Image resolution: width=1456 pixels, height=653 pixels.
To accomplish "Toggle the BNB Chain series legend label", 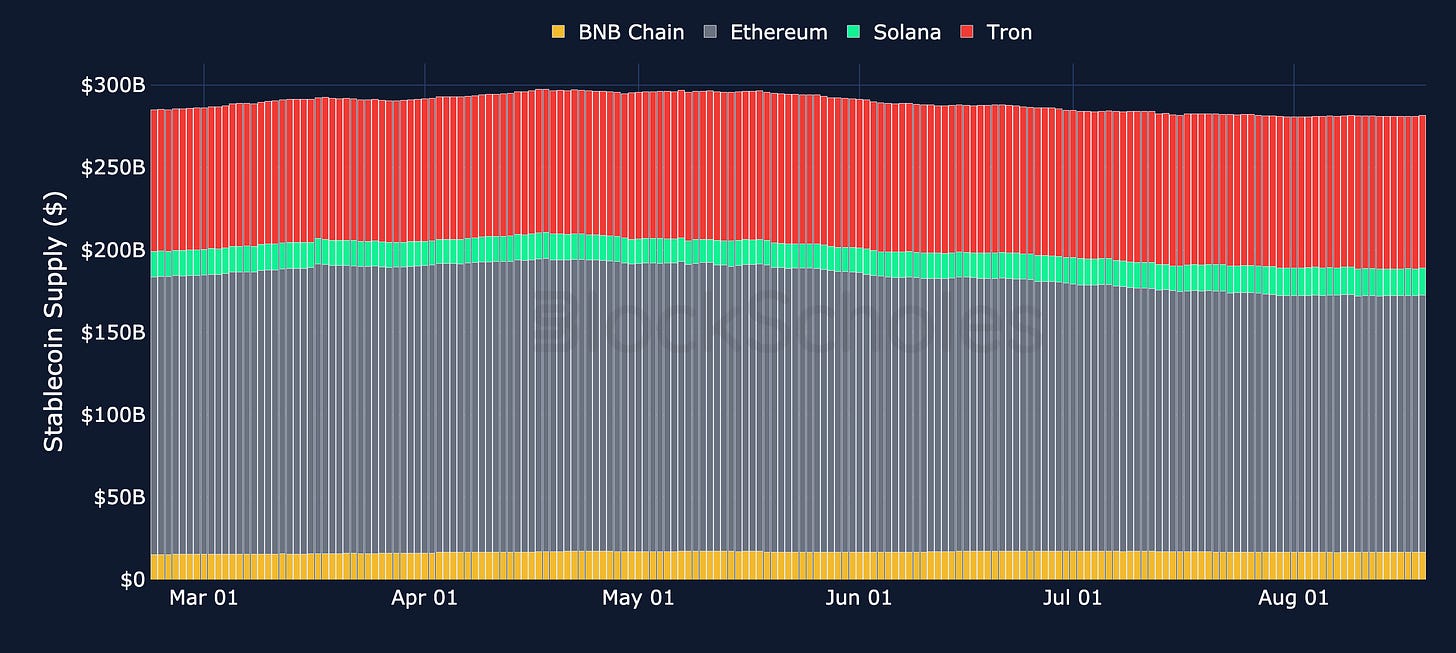I will [x=631, y=32].
